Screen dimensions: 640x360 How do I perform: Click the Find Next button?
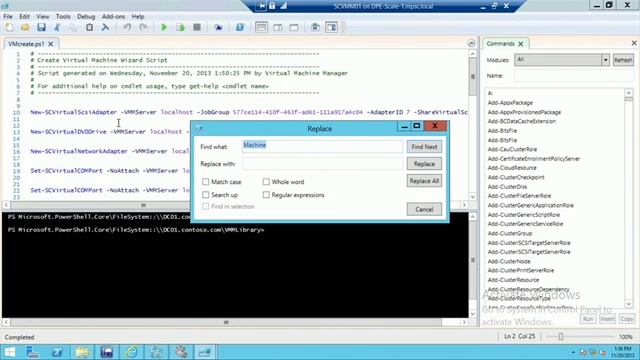(424, 147)
